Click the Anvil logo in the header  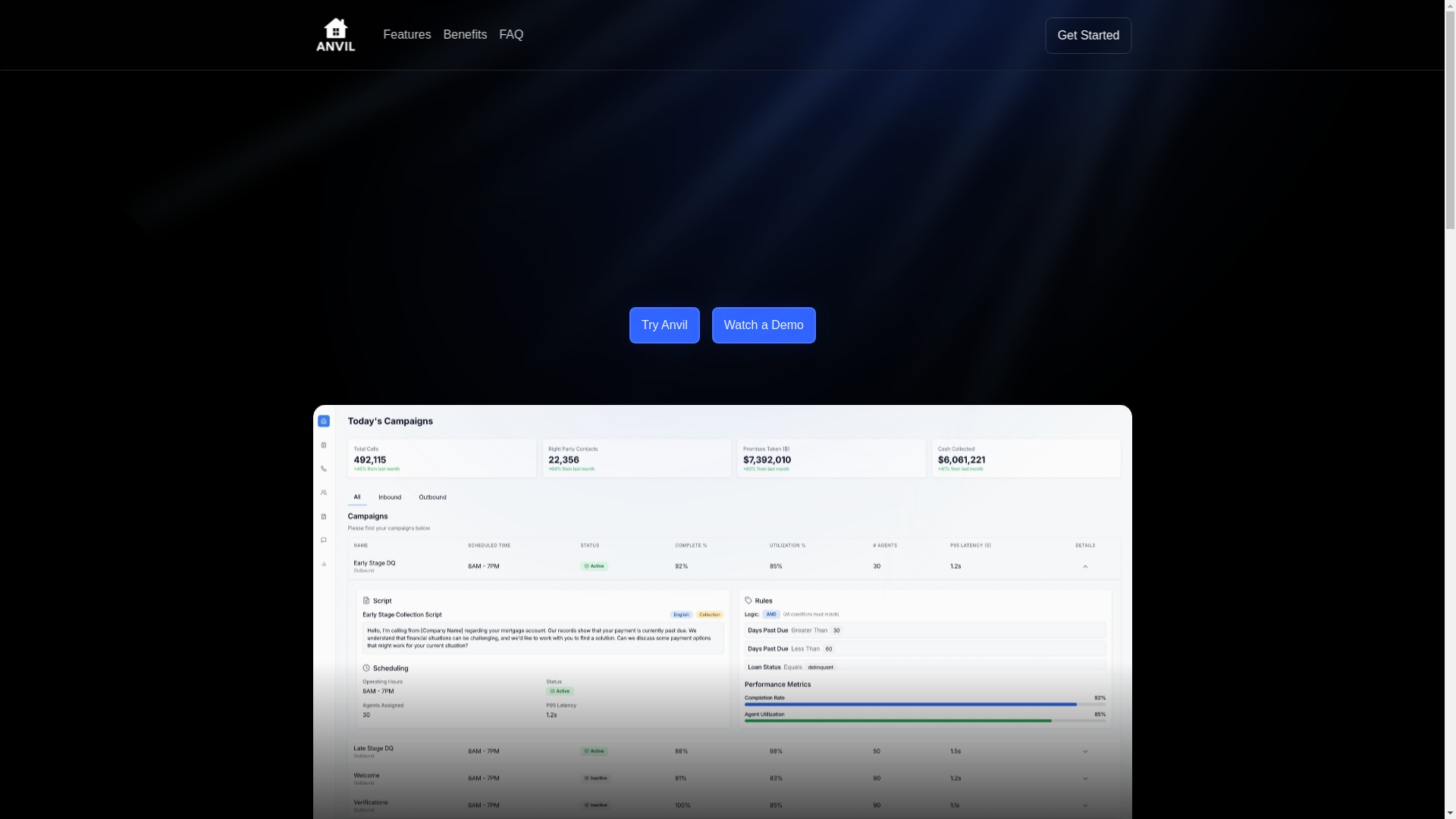click(335, 35)
